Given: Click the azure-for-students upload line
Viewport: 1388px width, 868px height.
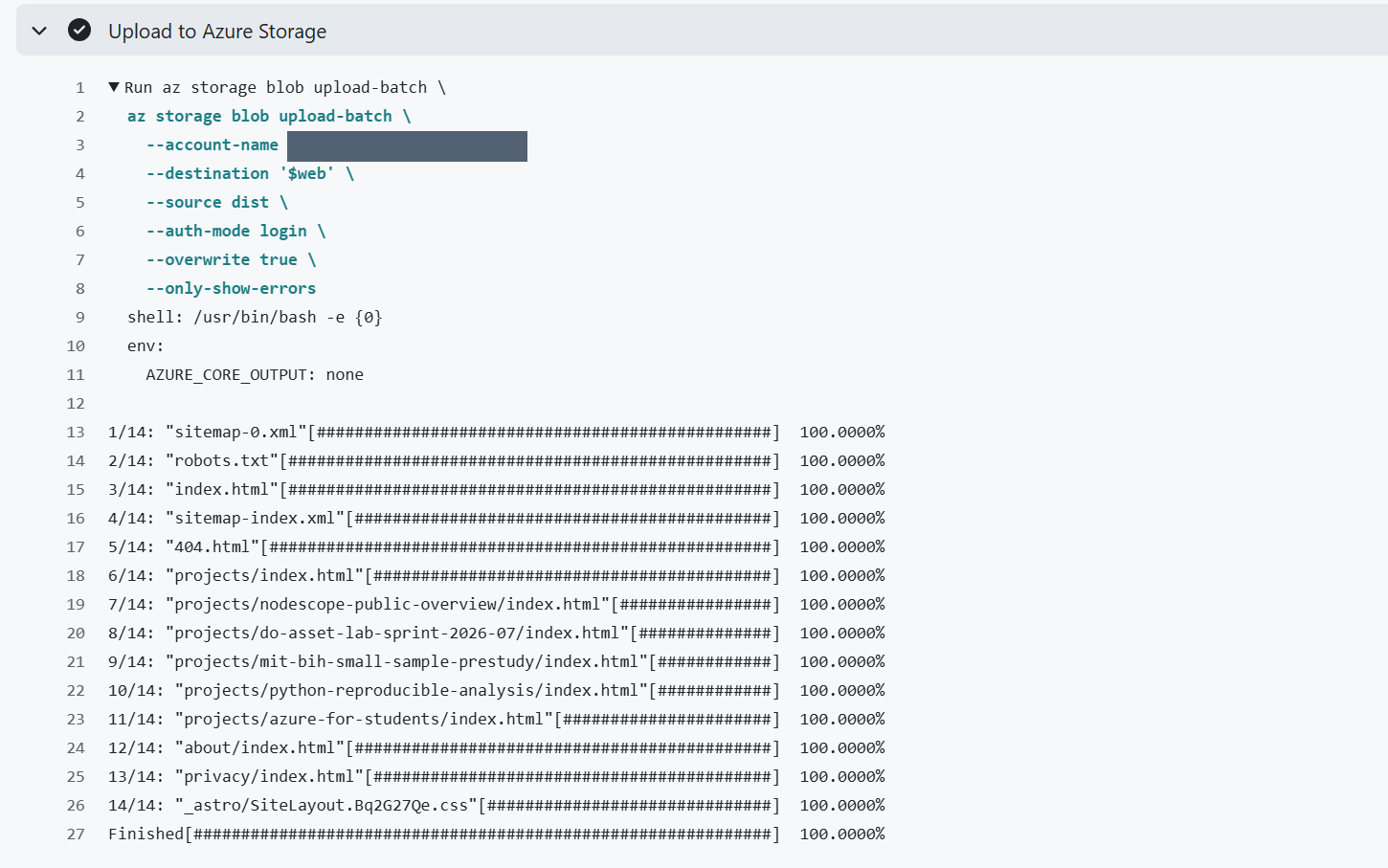Looking at the screenshot, I should coord(497,719).
